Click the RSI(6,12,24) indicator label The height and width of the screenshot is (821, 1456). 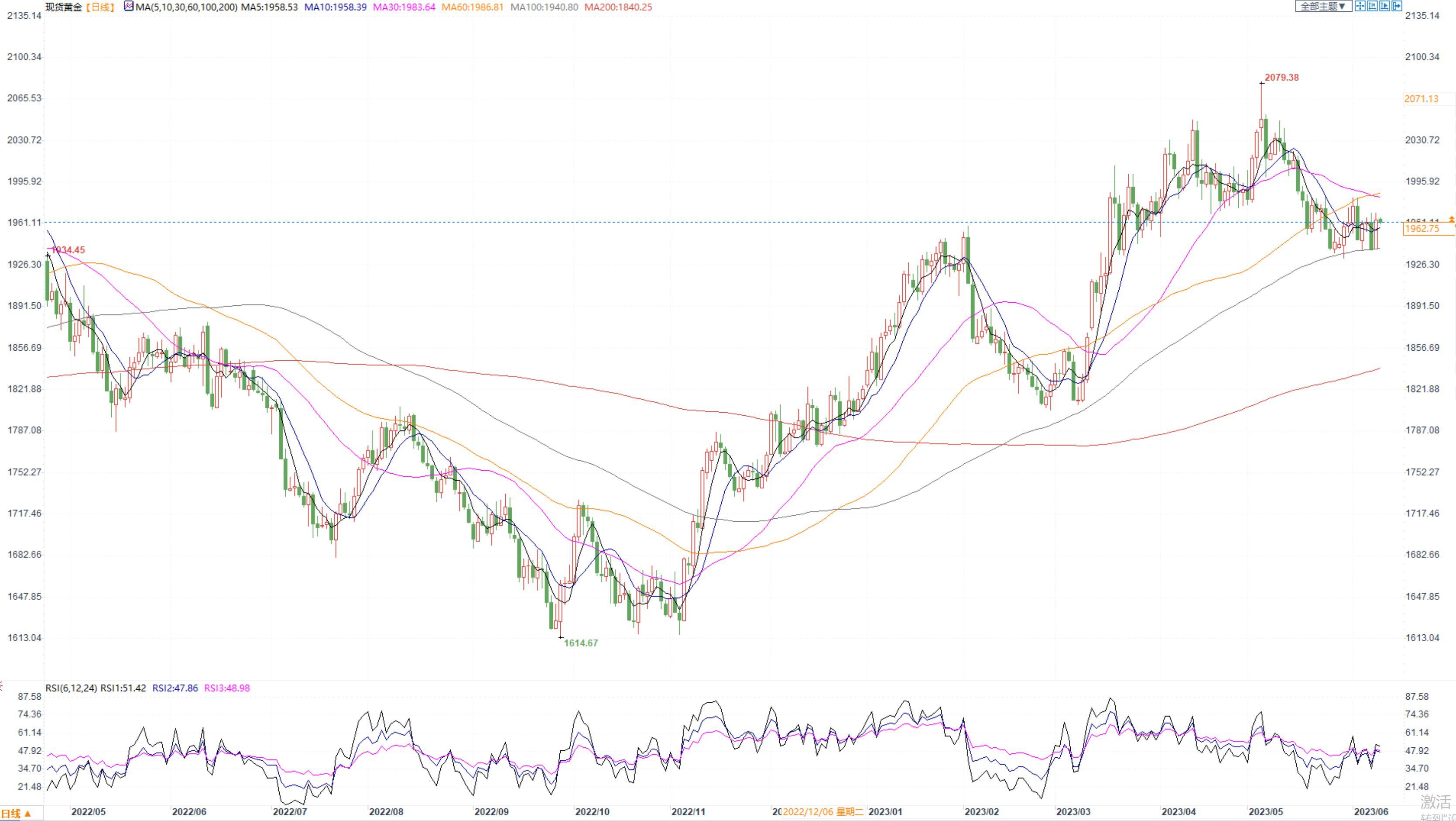71,688
